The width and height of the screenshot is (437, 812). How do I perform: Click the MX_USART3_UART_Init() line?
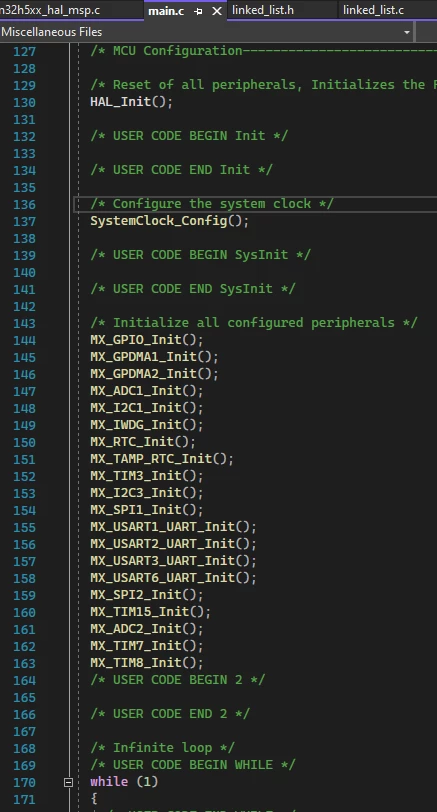tap(173, 561)
